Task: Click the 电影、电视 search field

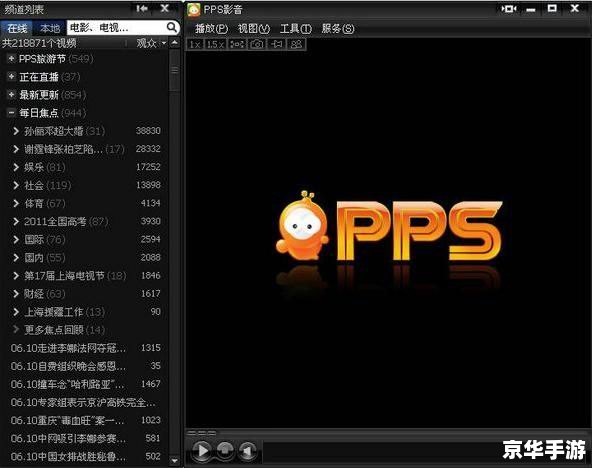Action: tap(116, 27)
